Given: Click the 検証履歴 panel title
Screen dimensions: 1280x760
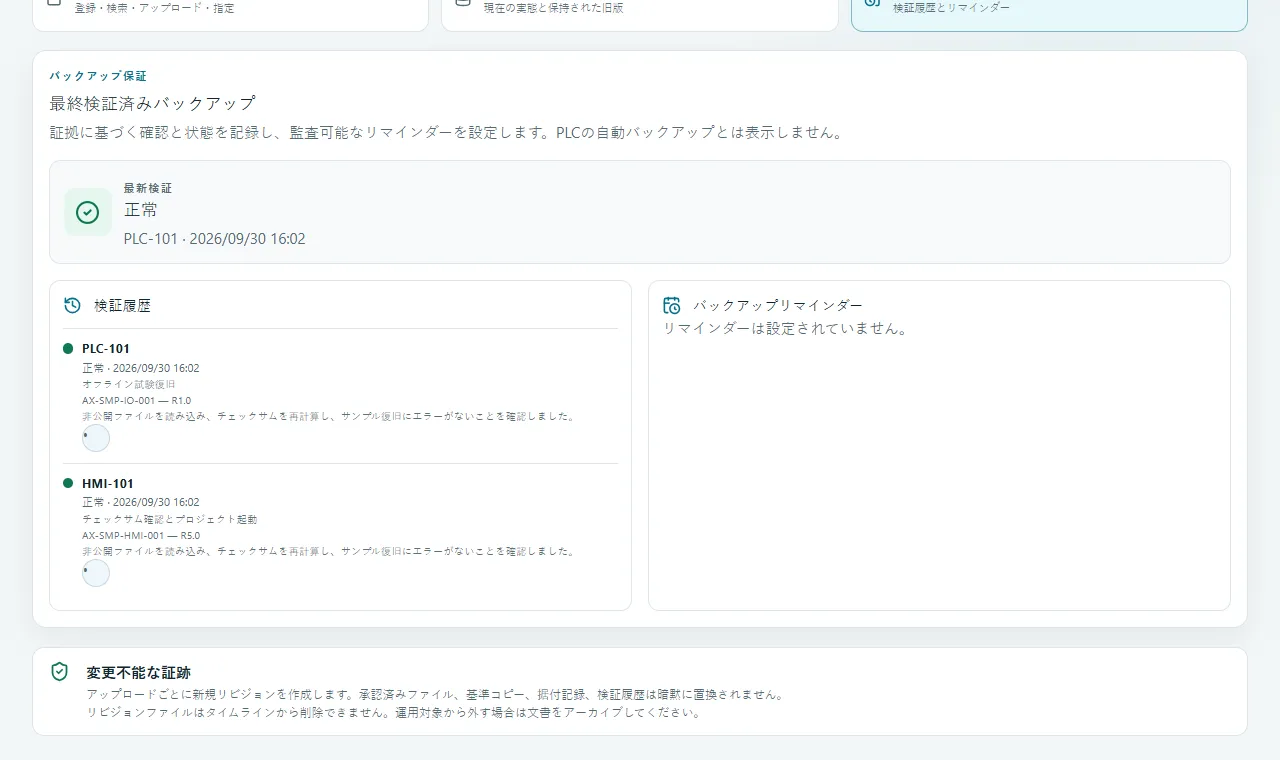Looking at the screenshot, I should click(122, 306).
